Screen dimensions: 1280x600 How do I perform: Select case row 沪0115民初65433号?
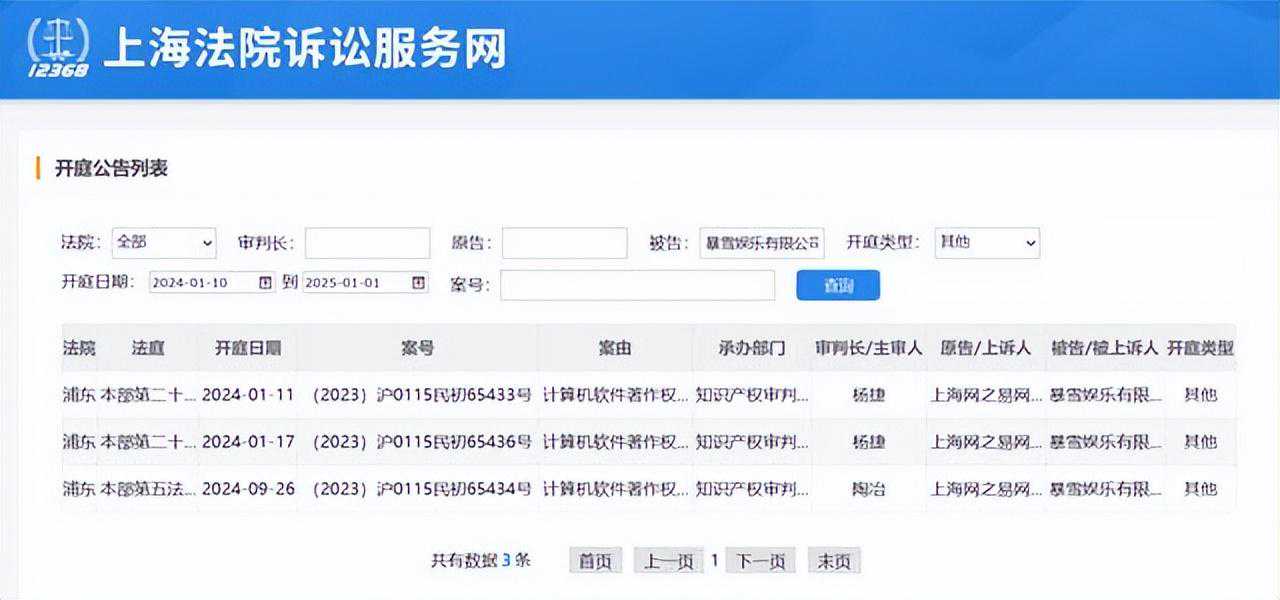point(421,395)
